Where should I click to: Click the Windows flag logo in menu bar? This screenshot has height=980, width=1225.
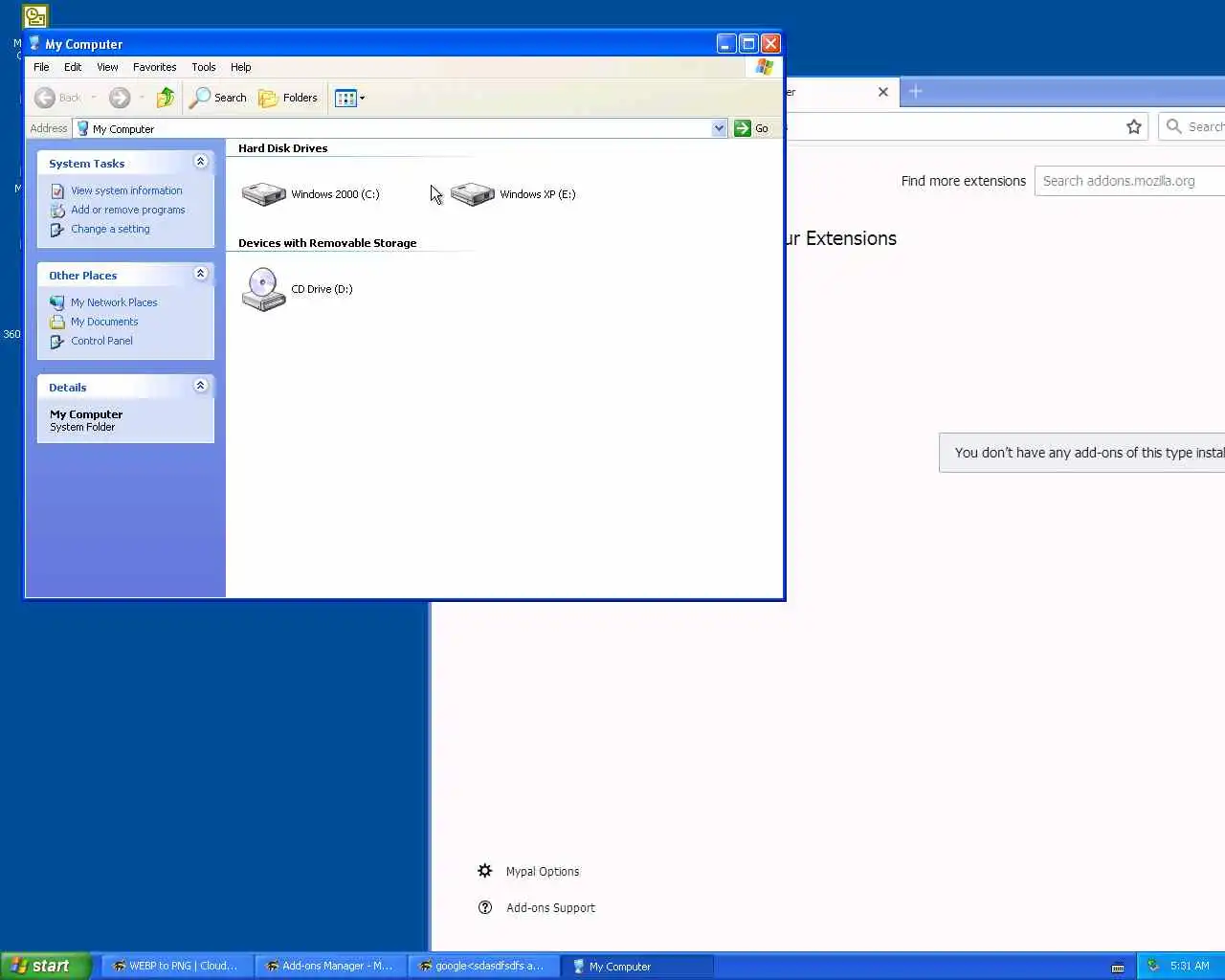click(x=764, y=67)
